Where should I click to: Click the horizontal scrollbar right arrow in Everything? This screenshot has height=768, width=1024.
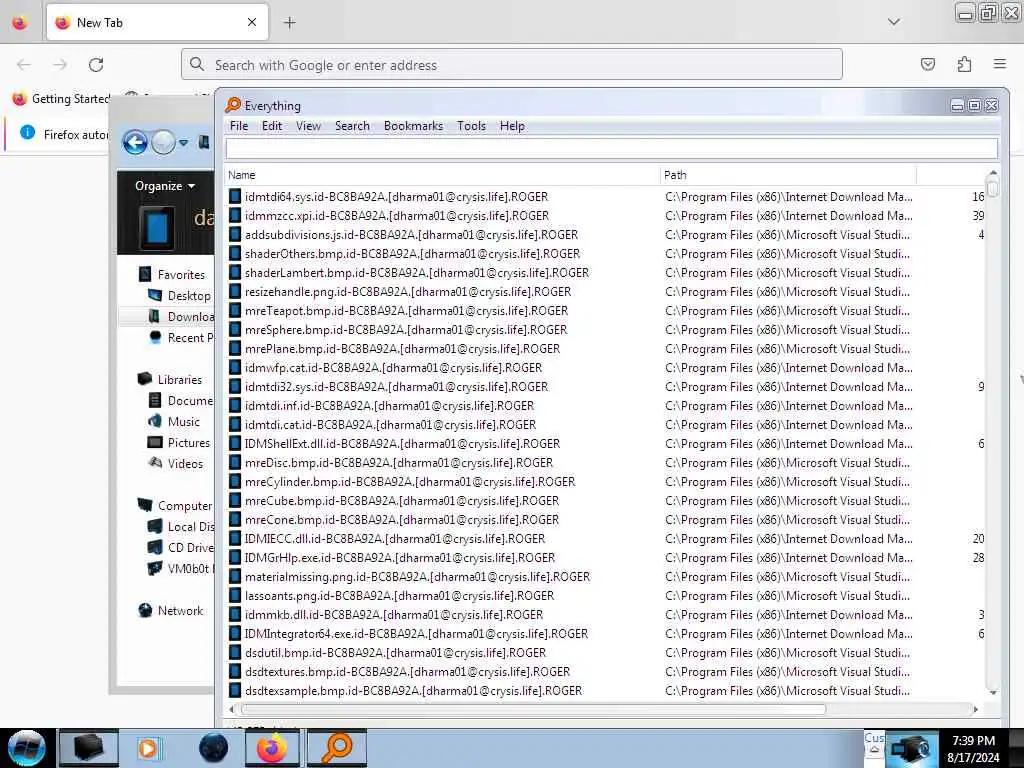pyautogui.click(x=976, y=709)
